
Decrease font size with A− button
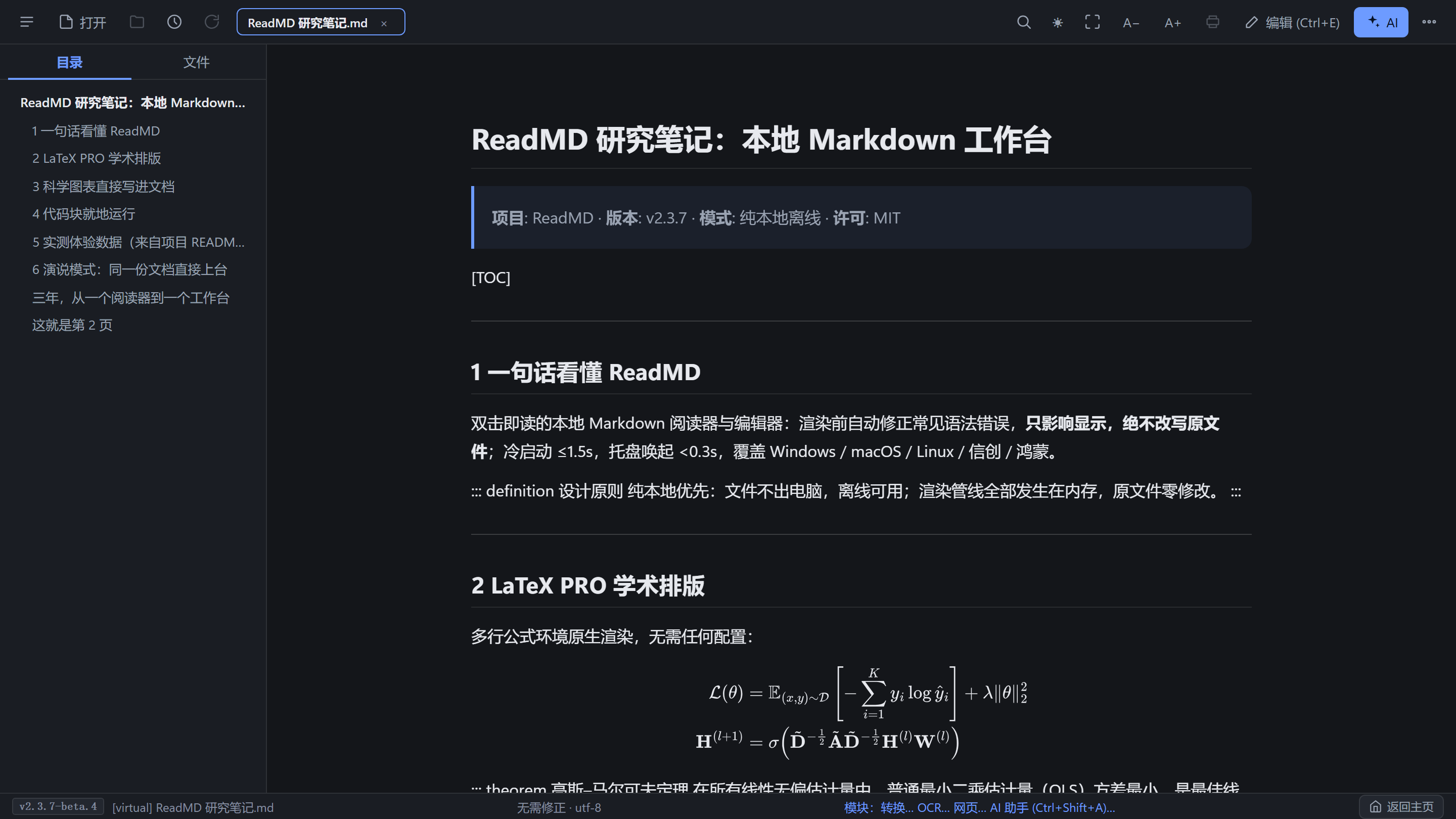[1131, 23]
